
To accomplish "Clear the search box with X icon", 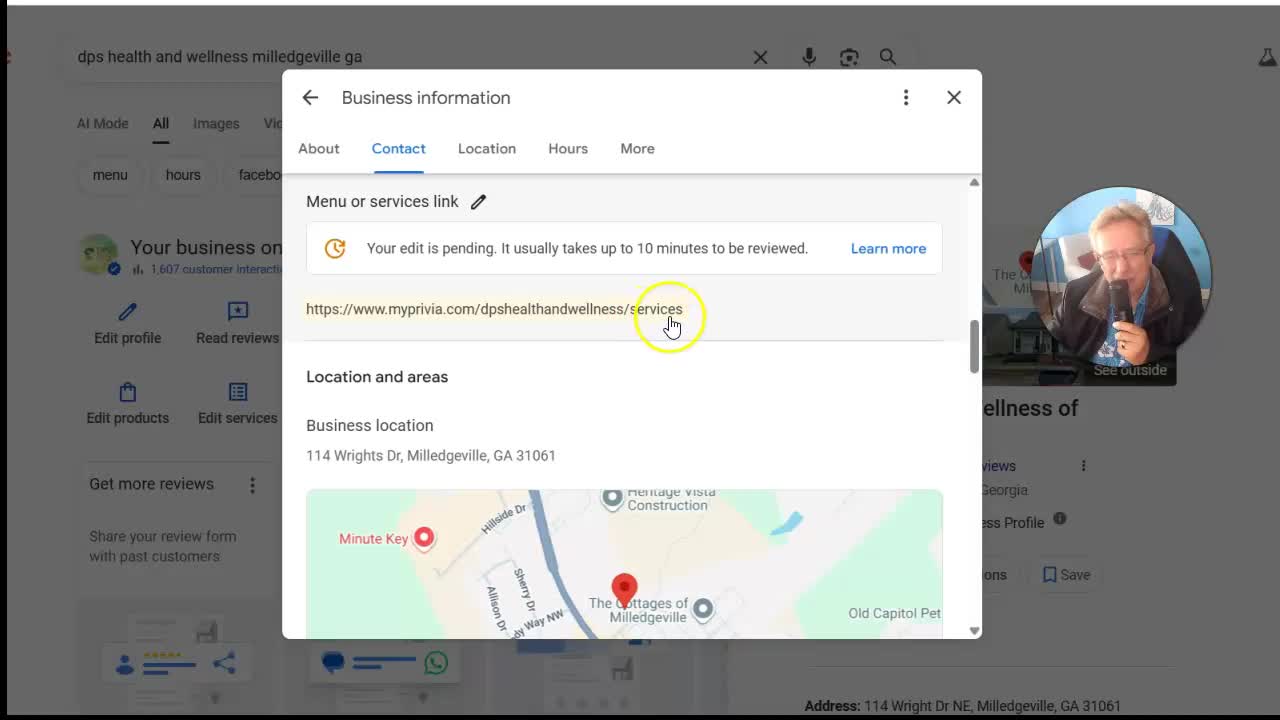I will click(x=760, y=58).
